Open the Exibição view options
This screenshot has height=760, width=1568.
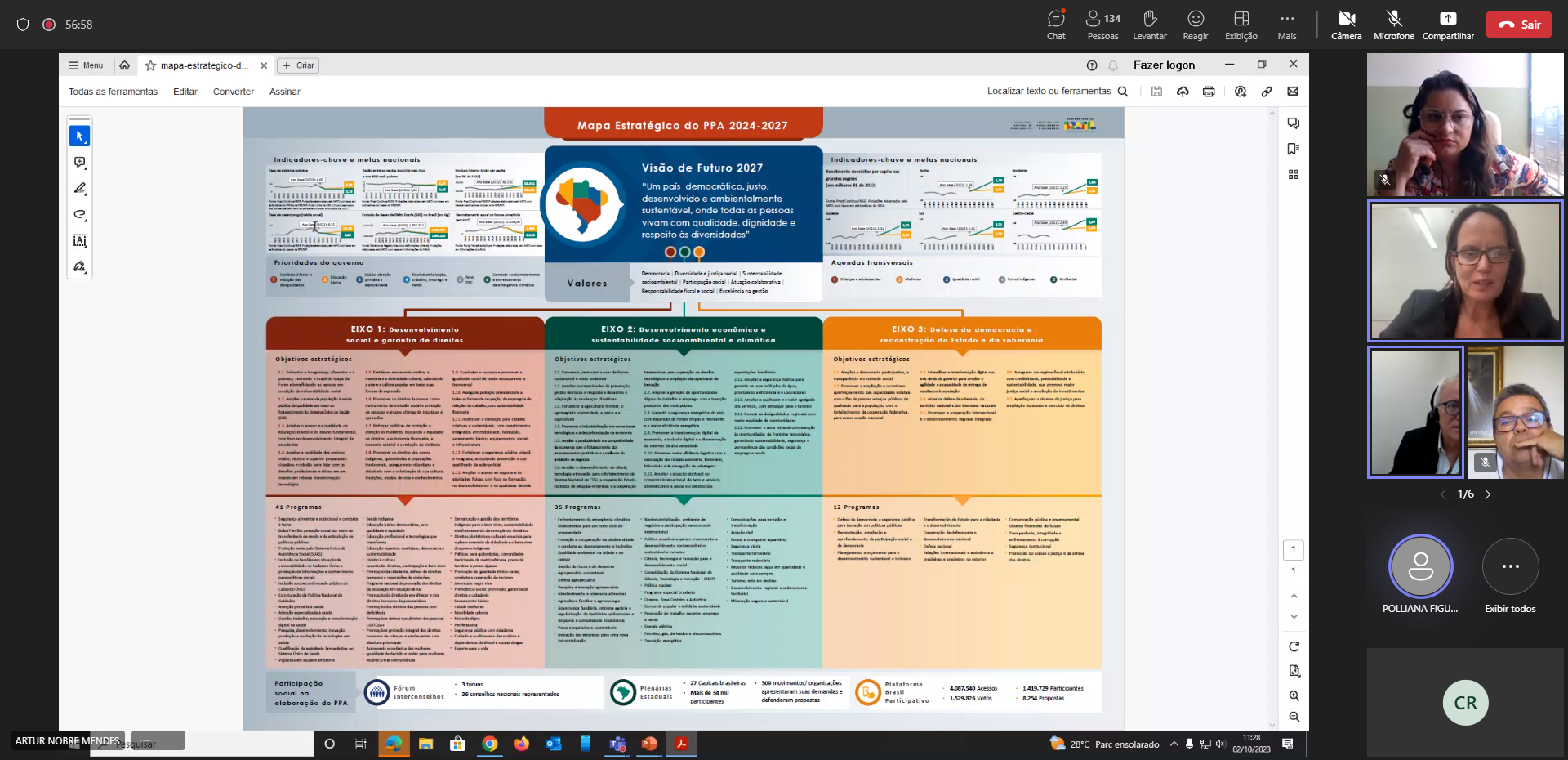coord(1241,25)
